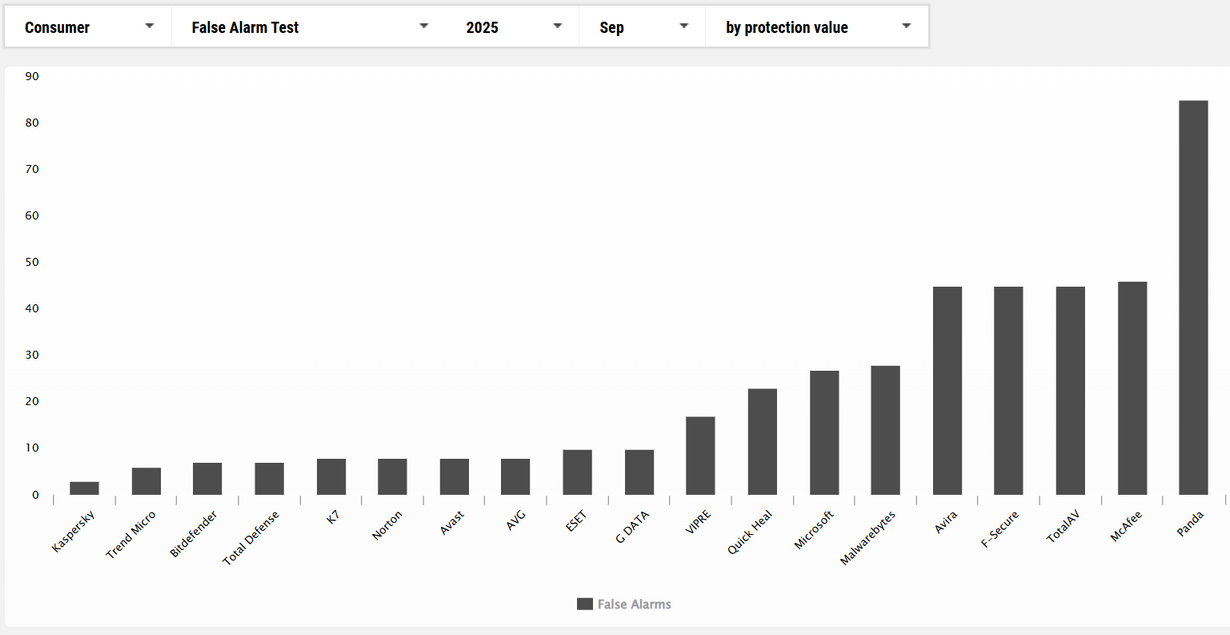Click the Avast axis label
1230x635 pixels.
452,522
